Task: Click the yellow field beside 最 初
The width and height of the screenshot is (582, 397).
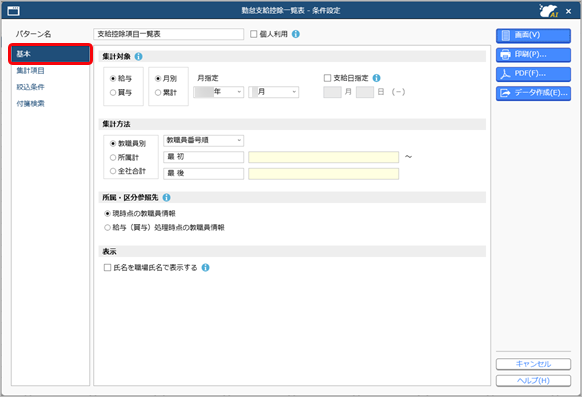Action: click(x=324, y=157)
